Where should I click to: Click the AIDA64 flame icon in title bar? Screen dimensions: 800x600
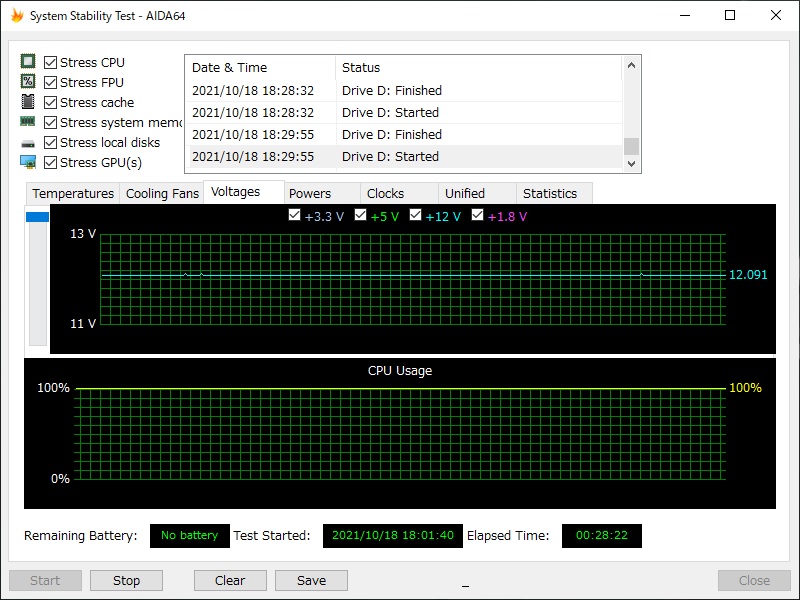17,15
